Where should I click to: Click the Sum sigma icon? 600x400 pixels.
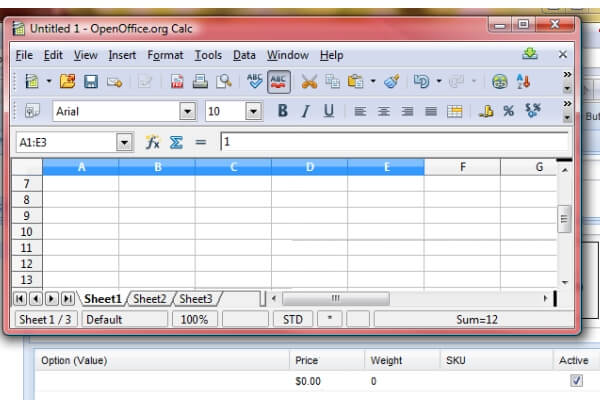point(176,142)
